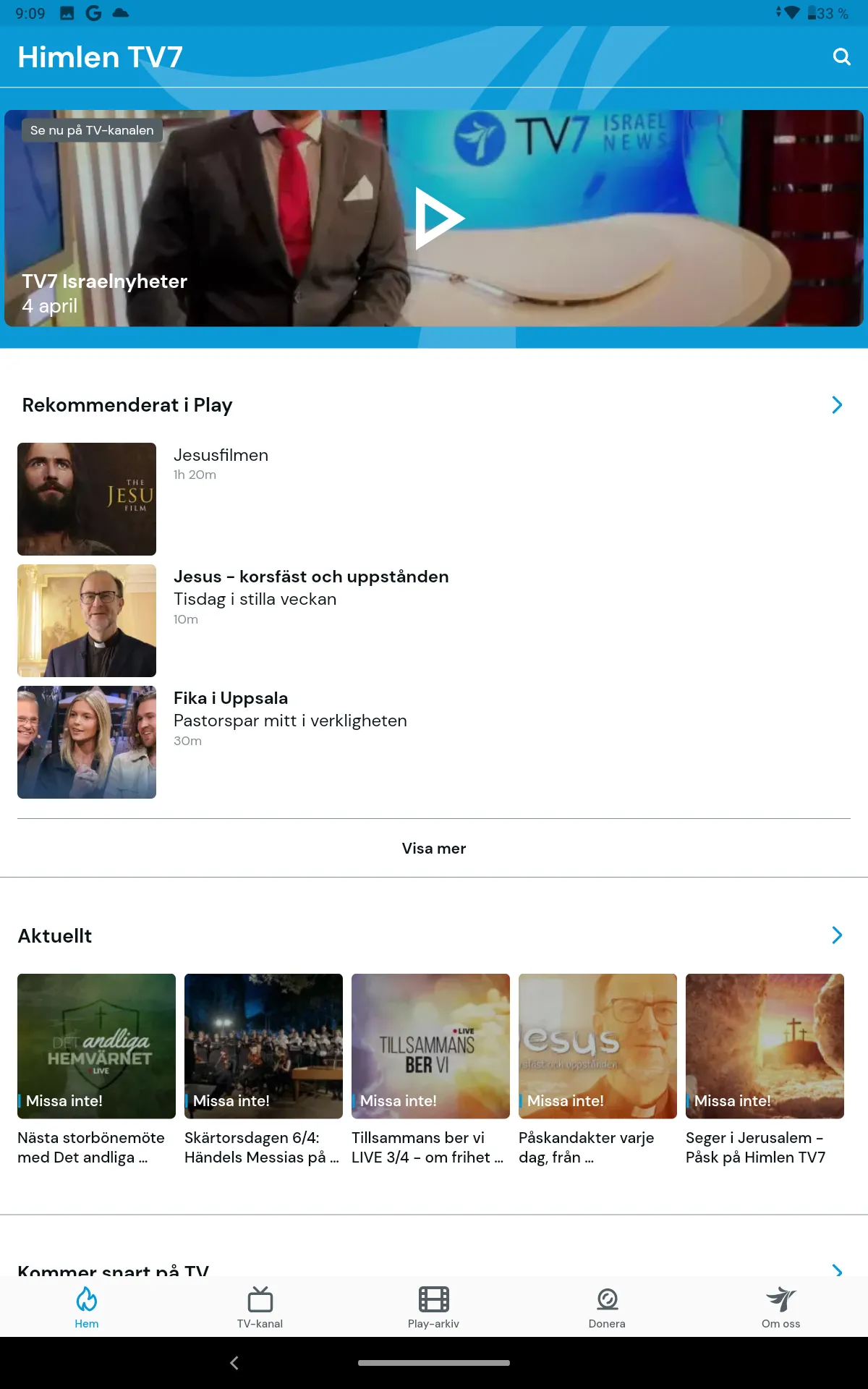The image size is (868, 1389).
Task: Select Jesus – korsfäst och uppstånden title
Action: click(x=311, y=577)
